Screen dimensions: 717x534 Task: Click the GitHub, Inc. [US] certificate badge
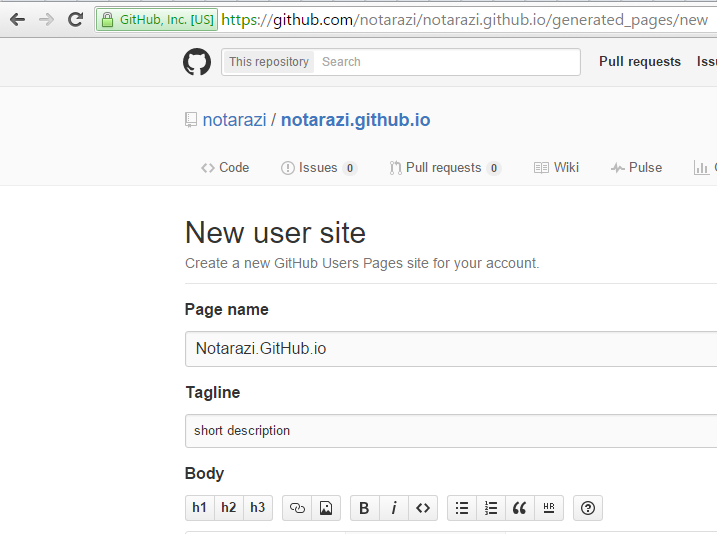click(x=157, y=20)
